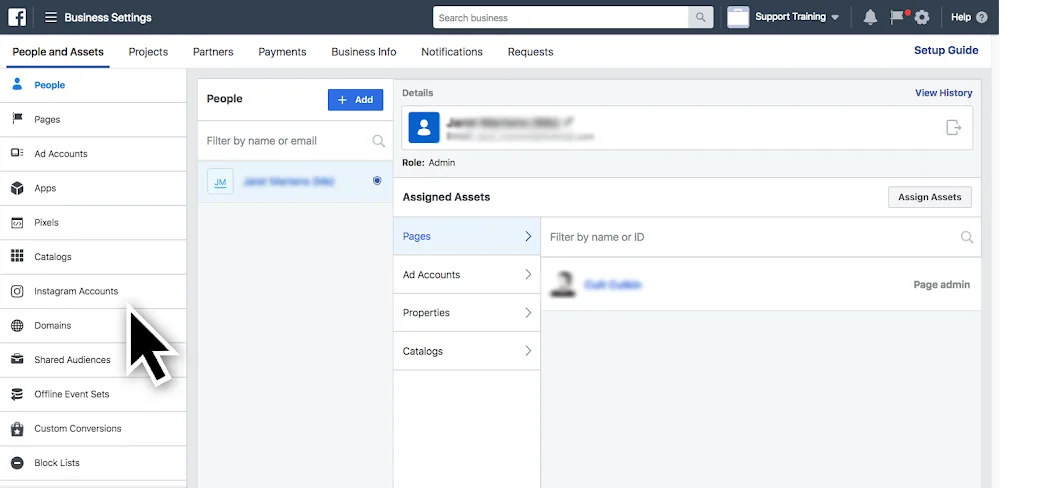Open the notifications bell icon
Image resolution: width=1064 pixels, height=488 pixels.
[x=870, y=18]
